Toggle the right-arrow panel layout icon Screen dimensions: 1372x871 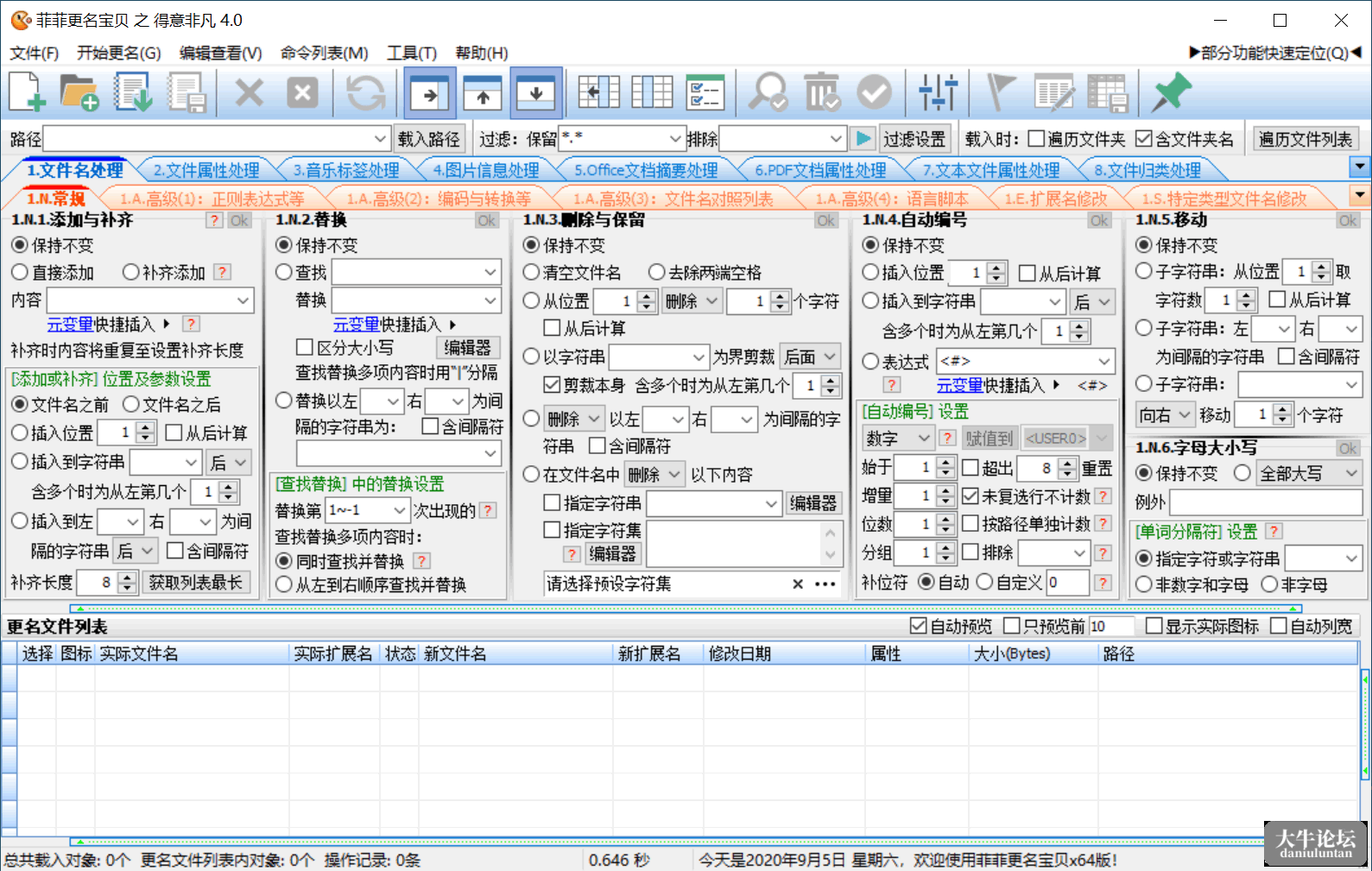click(x=430, y=92)
